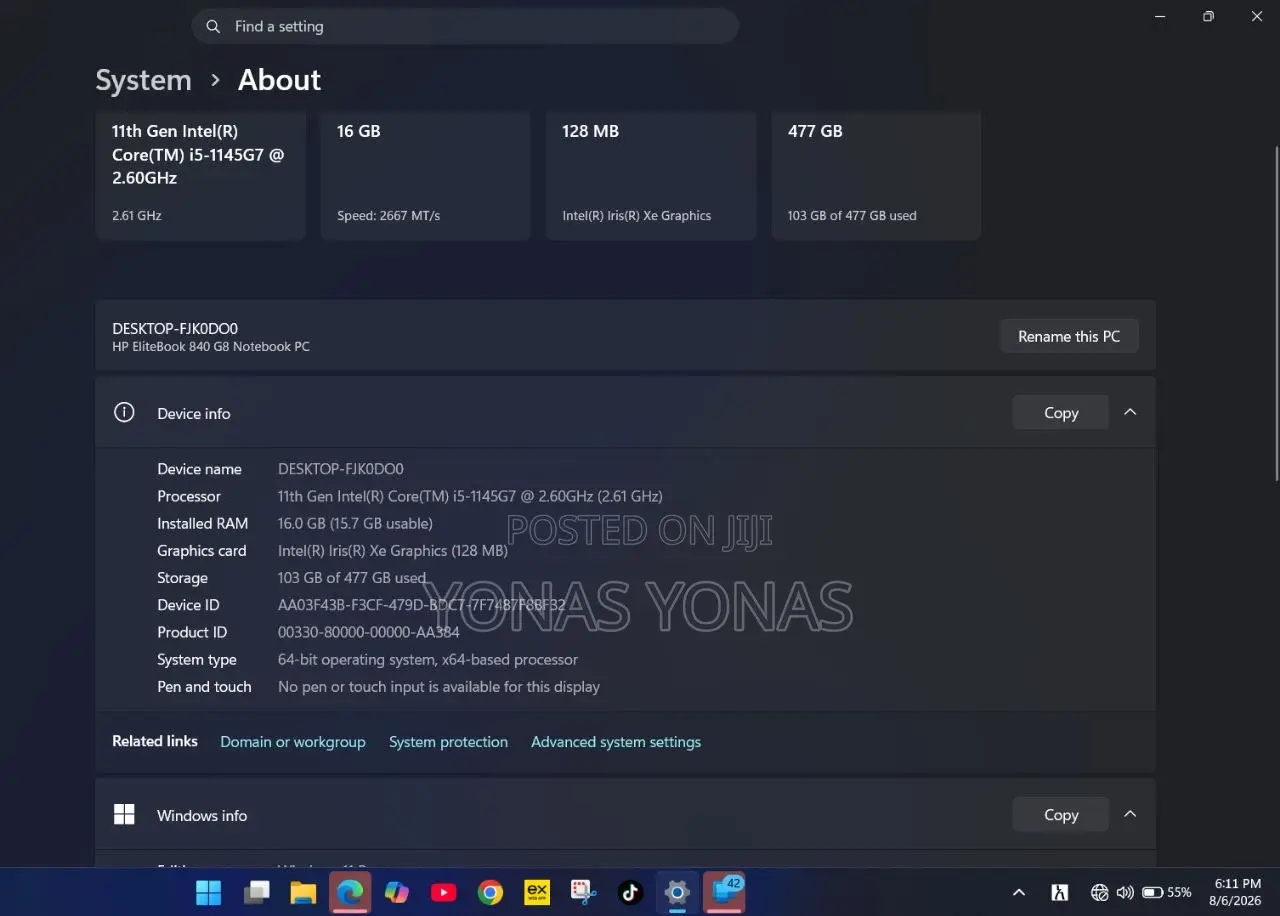Image resolution: width=1280 pixels, height=916 pixels.
Task: Click the Windows logo beside Windows info
Action: tap(124, 815)
